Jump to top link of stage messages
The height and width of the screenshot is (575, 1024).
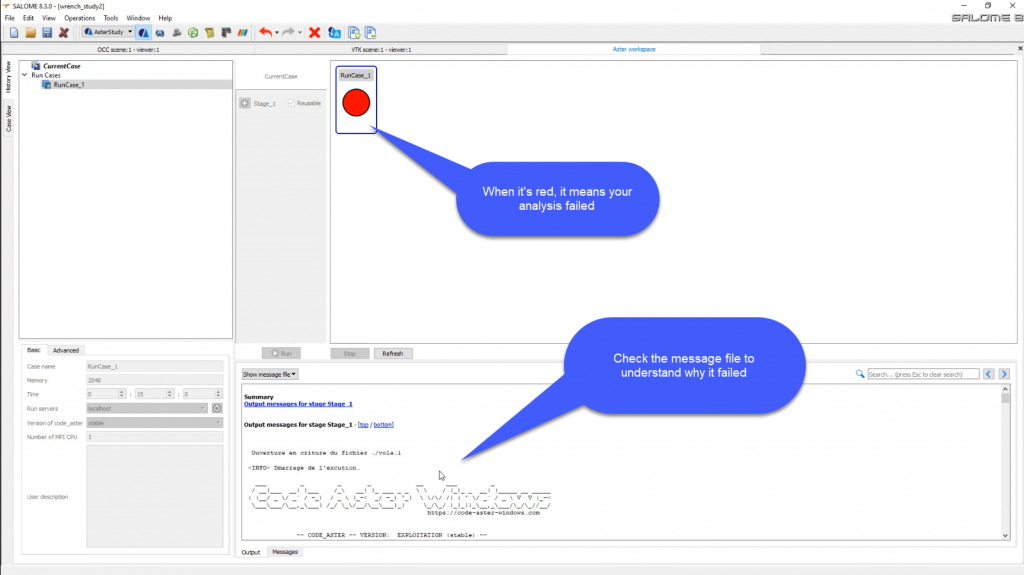tap(363, 425)
